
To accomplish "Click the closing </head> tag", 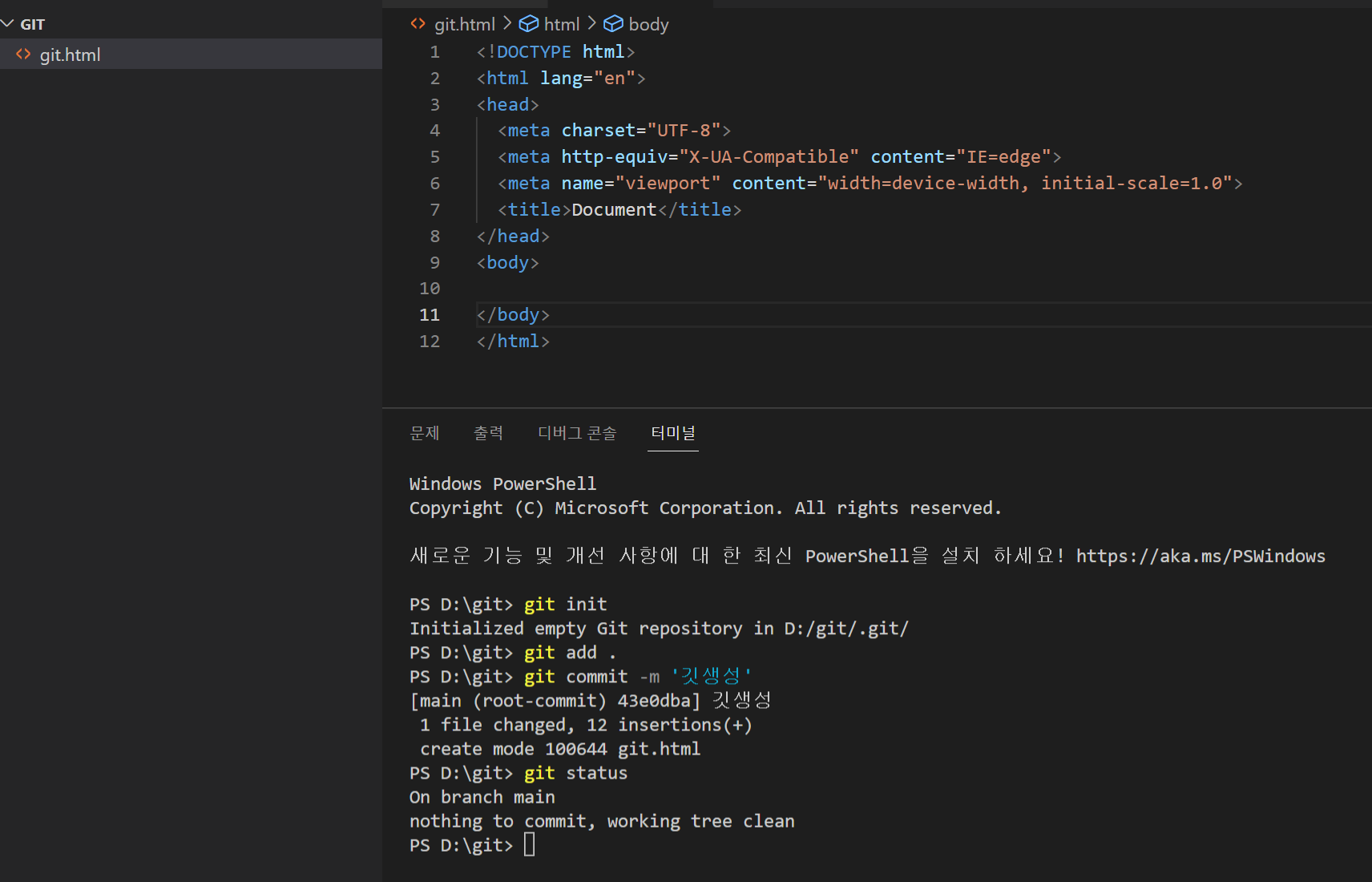I will click(513, 236).
